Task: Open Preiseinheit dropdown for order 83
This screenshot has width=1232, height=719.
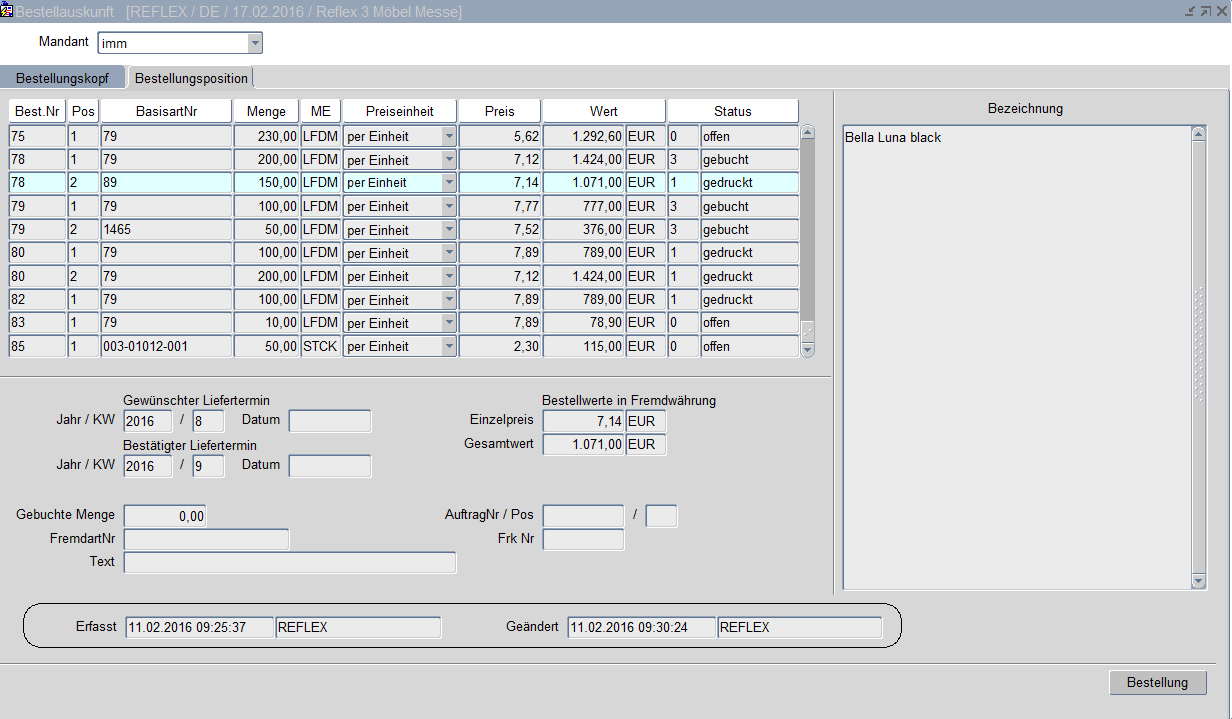Action: 449,323
